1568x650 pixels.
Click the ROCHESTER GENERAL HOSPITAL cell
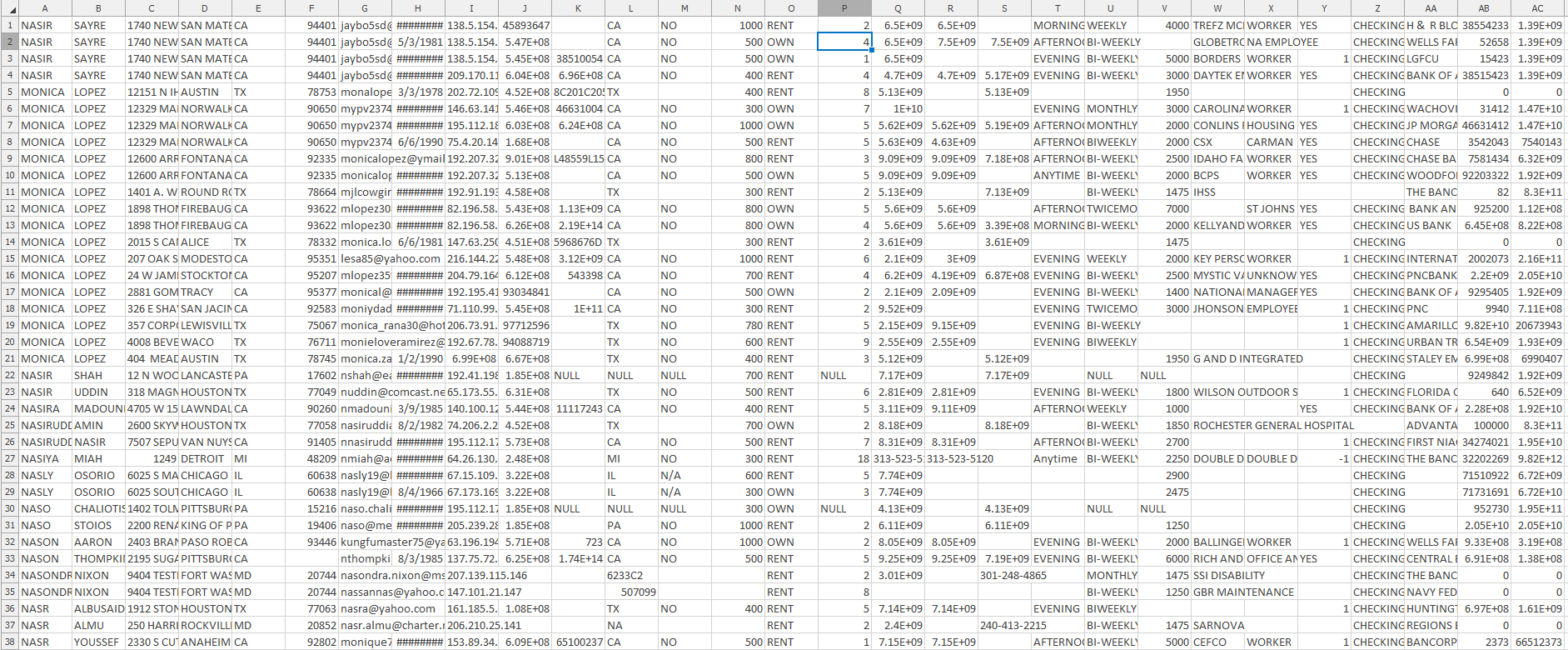point(1272,425)
